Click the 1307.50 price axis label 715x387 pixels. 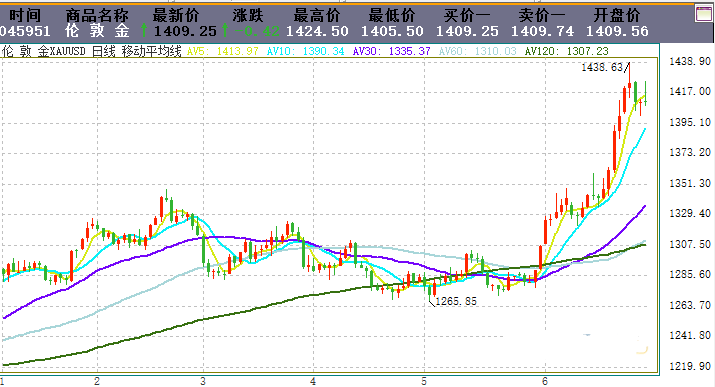(690, 244)
